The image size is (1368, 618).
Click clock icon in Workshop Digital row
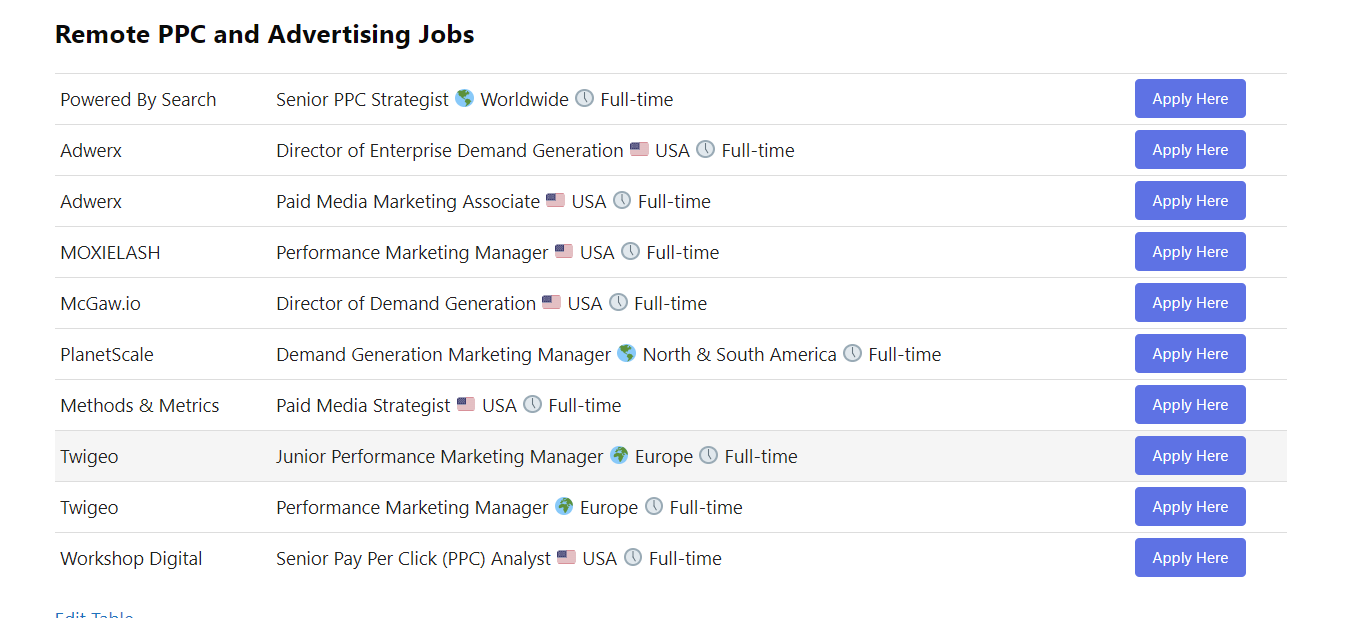633,557
